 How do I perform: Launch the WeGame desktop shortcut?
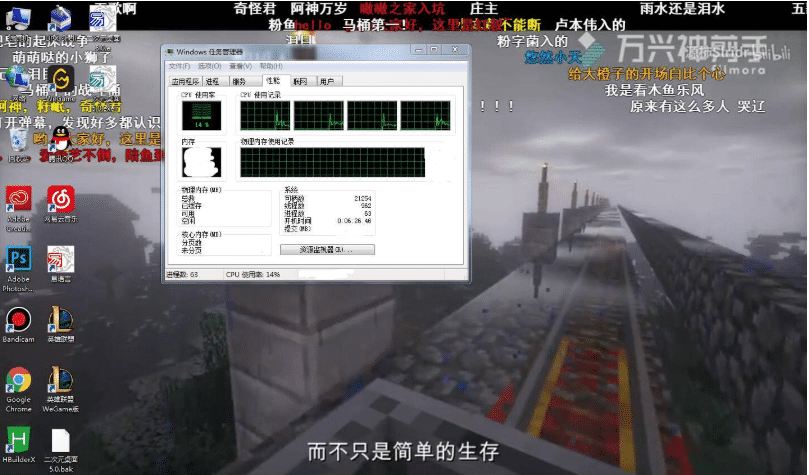click(x=61, y=79)
